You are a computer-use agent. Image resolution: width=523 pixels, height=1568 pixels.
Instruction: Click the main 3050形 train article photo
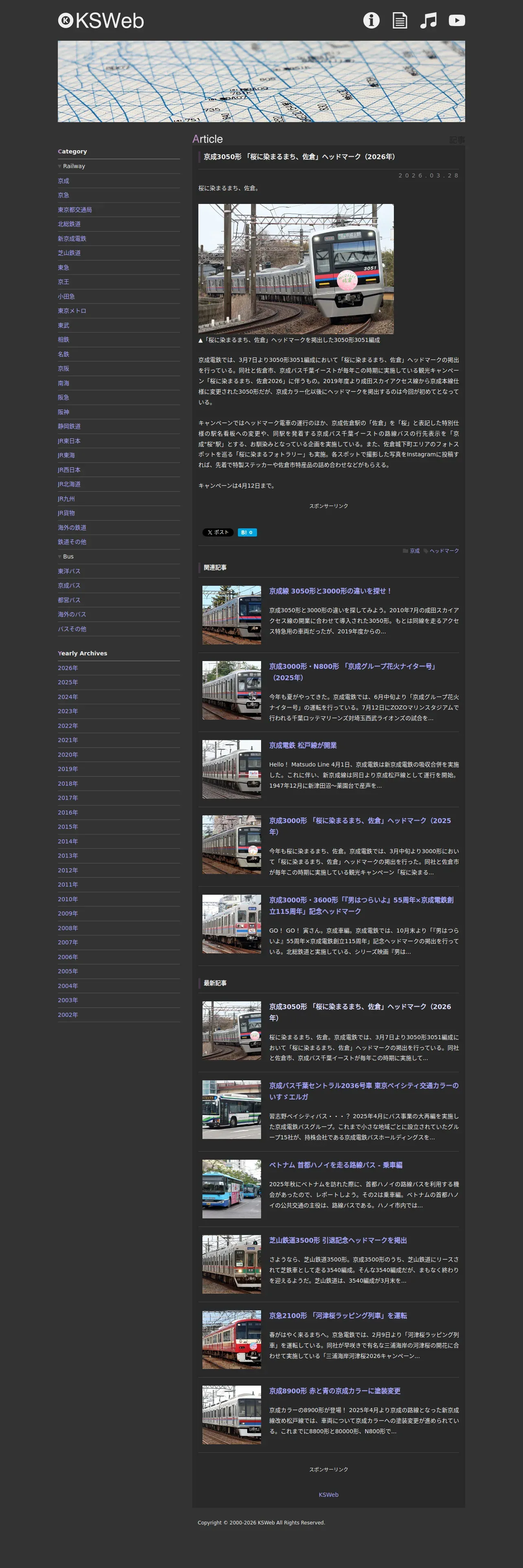[296, 269]
